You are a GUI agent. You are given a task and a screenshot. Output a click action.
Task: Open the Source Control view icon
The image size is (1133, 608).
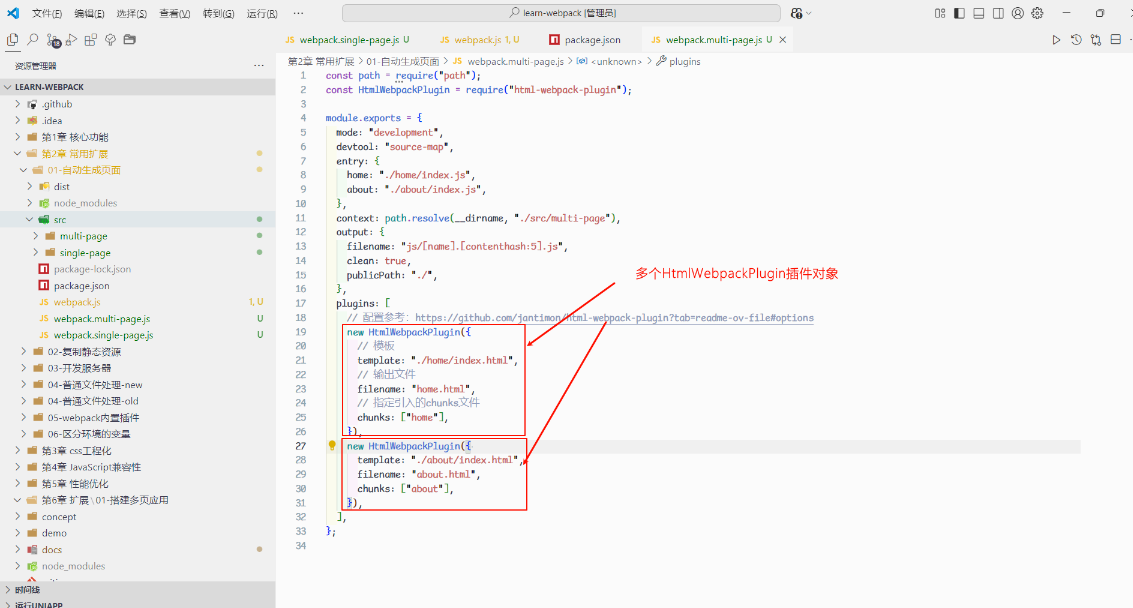point(53,40)
